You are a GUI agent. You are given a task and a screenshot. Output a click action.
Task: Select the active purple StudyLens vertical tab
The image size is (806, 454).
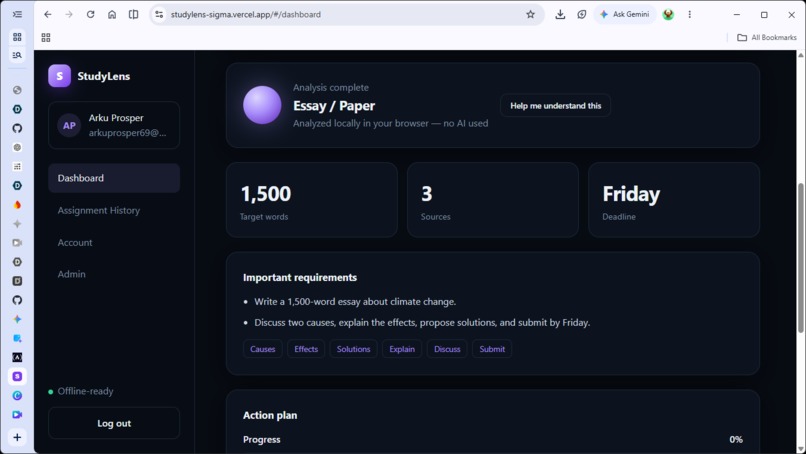(x=17, y=376)
